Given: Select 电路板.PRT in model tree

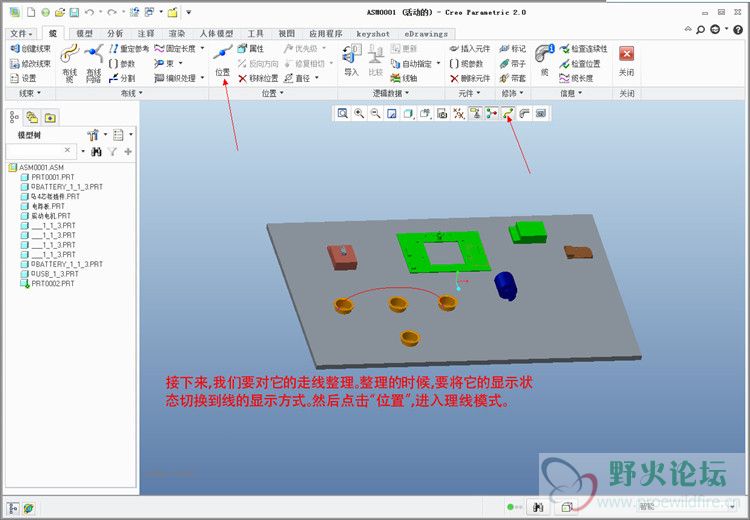Looking at the screenshot, I should pos(43,206).
